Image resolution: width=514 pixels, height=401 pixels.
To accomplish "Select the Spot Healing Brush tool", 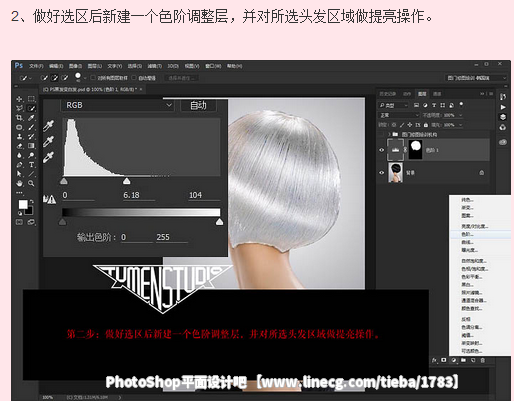I will pyautogui.click(x=19, y=127).
